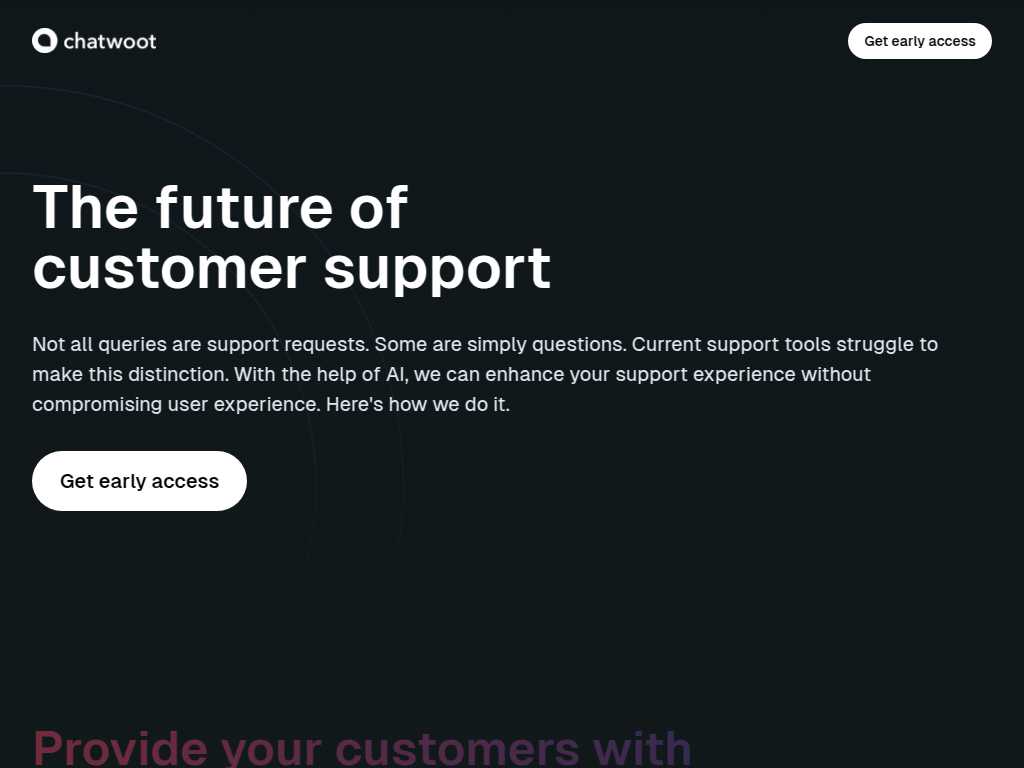Viewport: 1024px width, 768px height.
Task: Open the chatwoot wordmark home link
Action: 110,41
